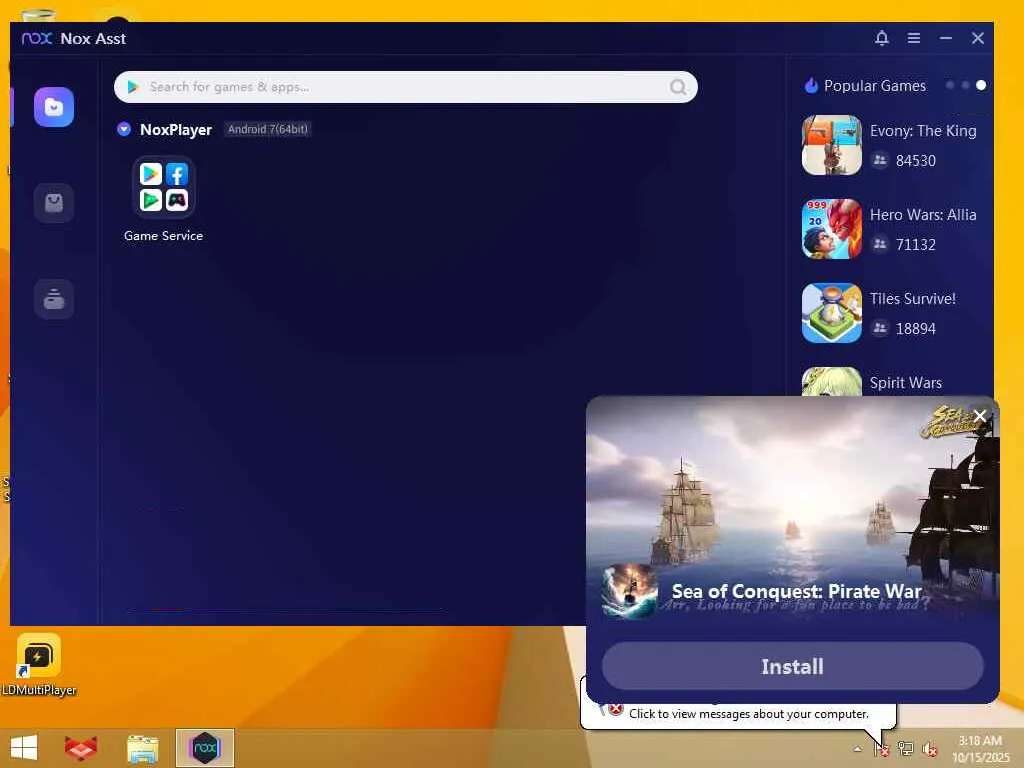Close the Nox Asst window

978,39
